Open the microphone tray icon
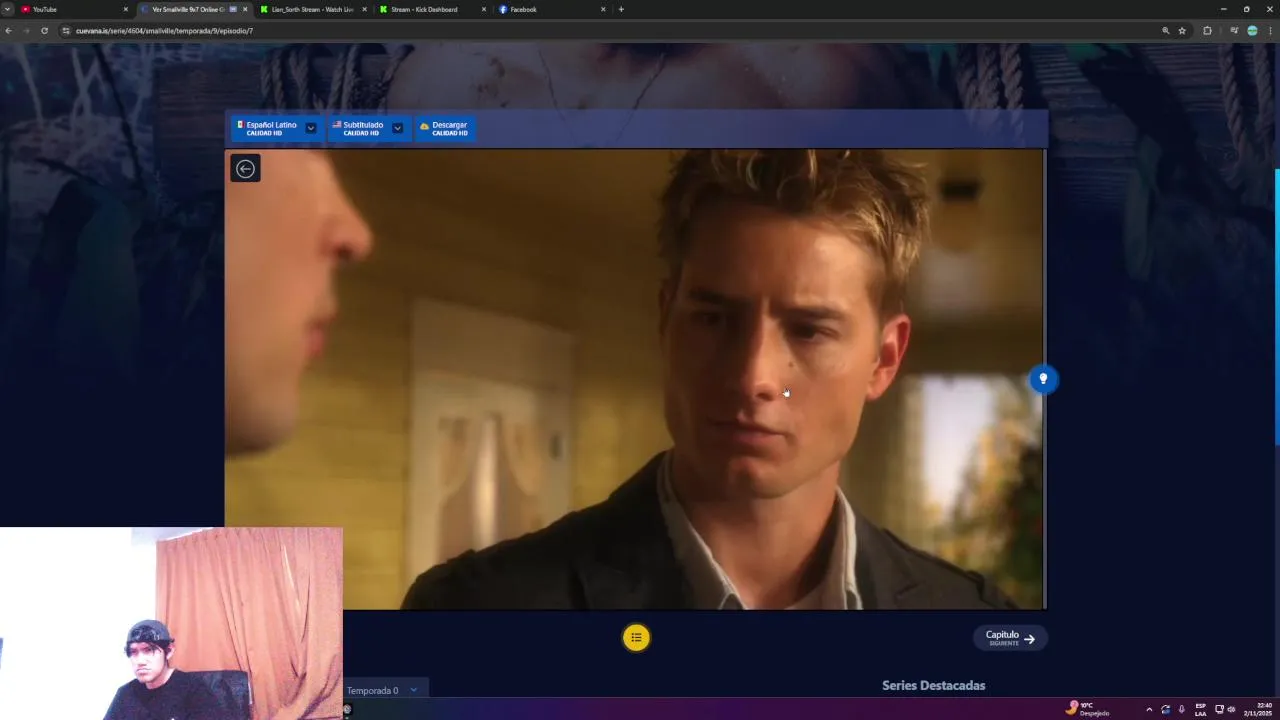Screen dimensions: 1280x720 (1181, 709)
